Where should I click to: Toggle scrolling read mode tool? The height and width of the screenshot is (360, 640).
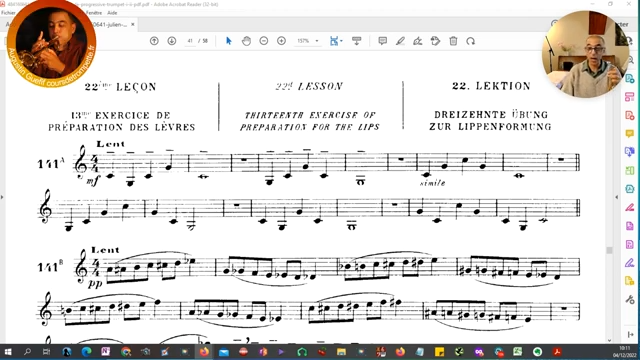356,41
